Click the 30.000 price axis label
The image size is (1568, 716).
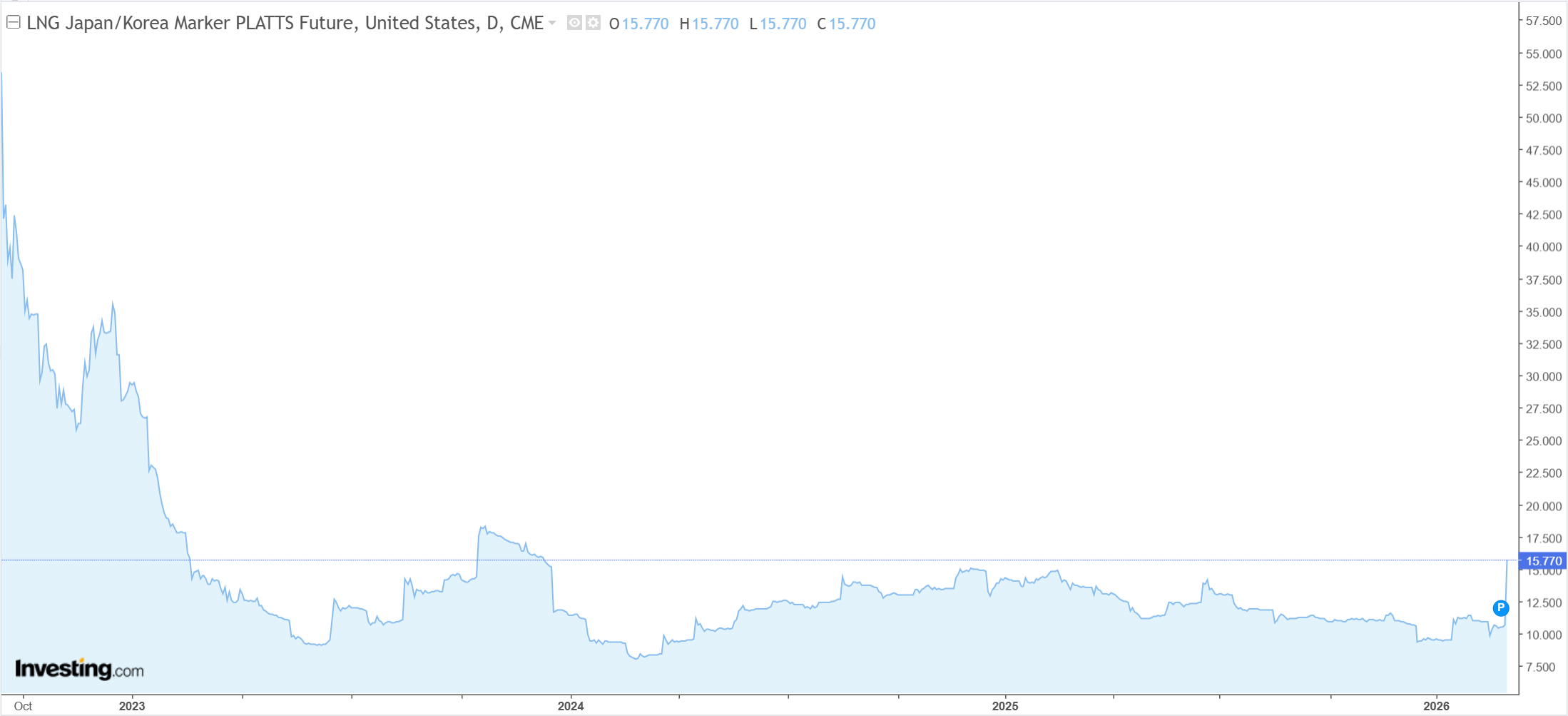[1544, 377]
